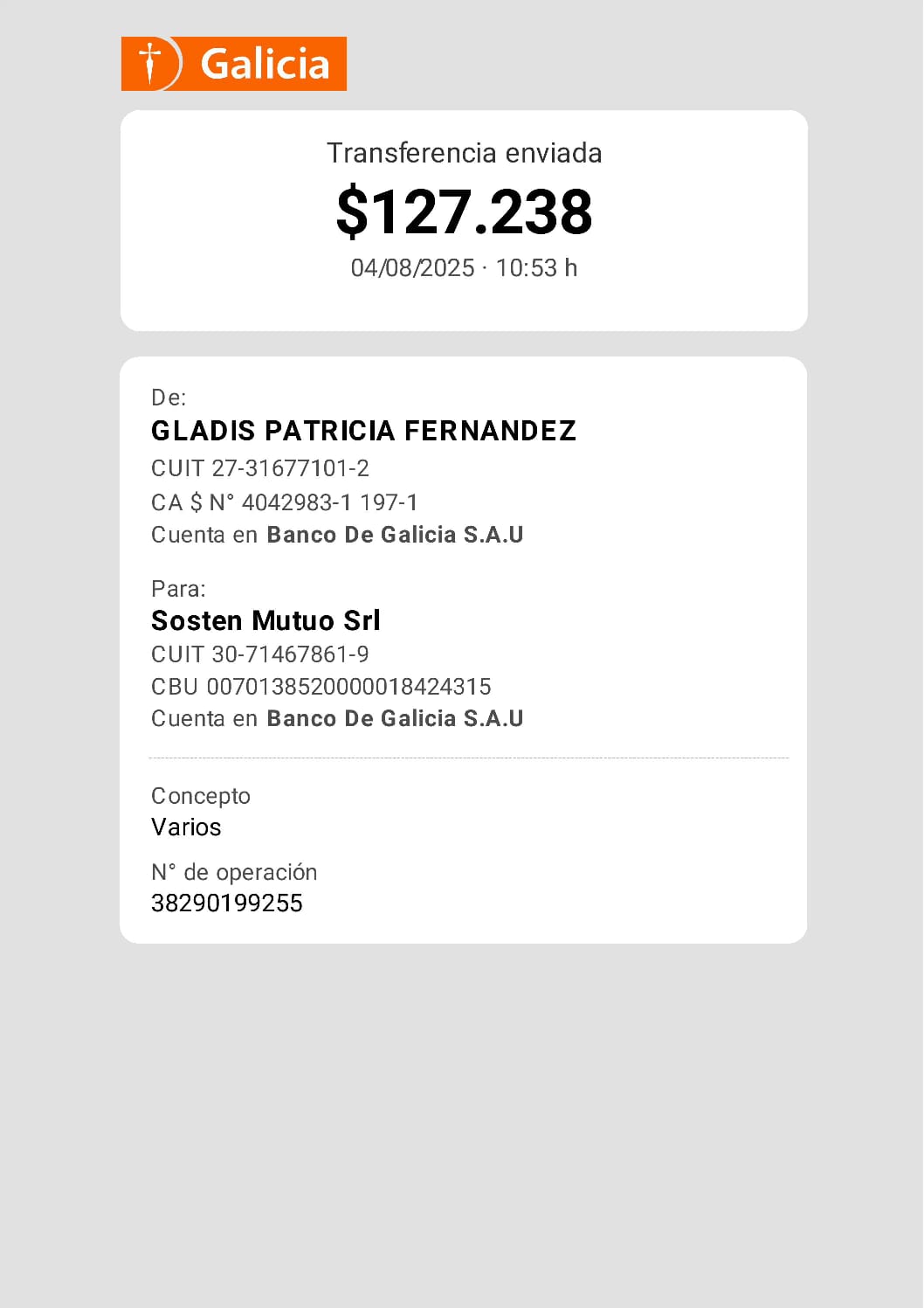The width and height of the screenshot is (924, 1308).
Task: Click the recipient's Banco De Galicia line
Action: coord(337,718)
